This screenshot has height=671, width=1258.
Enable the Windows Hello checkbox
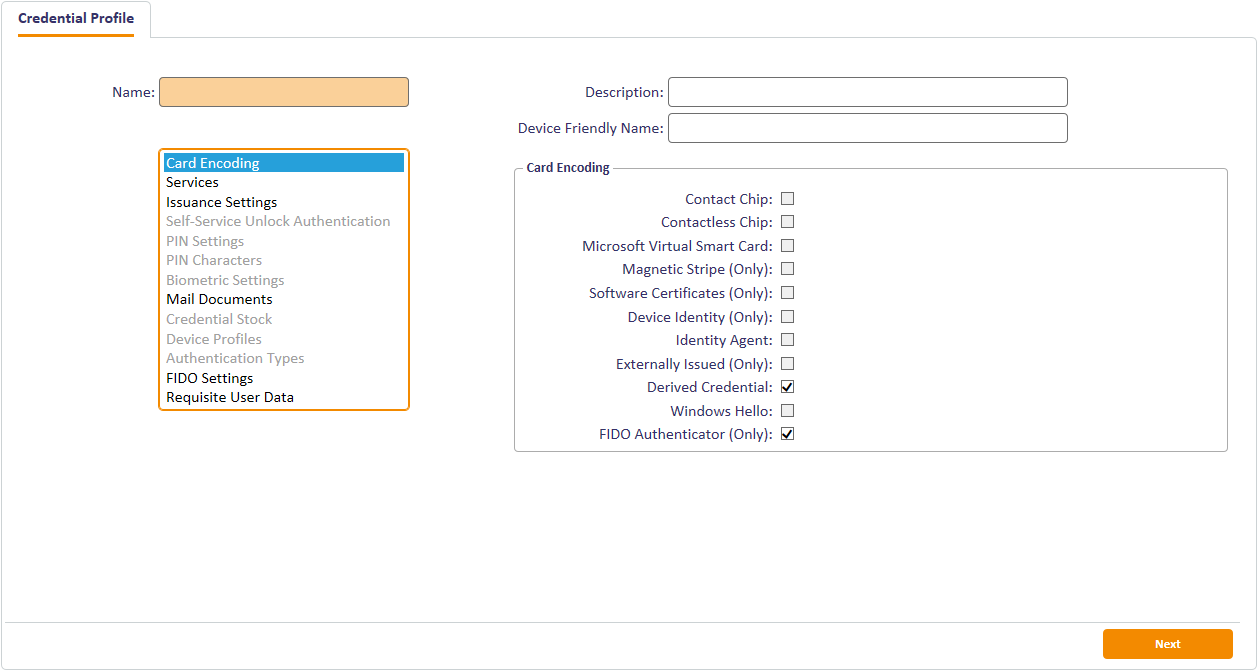click(x=787, y=411)
